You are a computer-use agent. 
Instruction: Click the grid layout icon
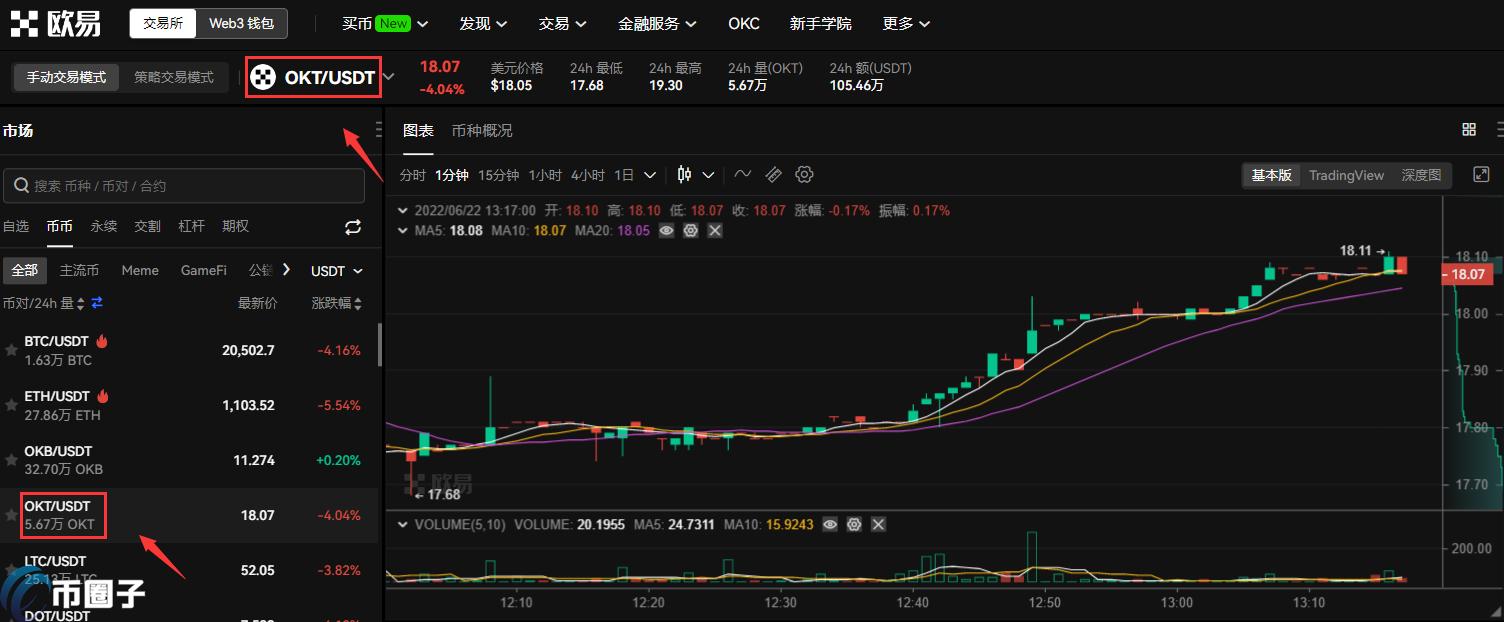tap(1469, 130)
